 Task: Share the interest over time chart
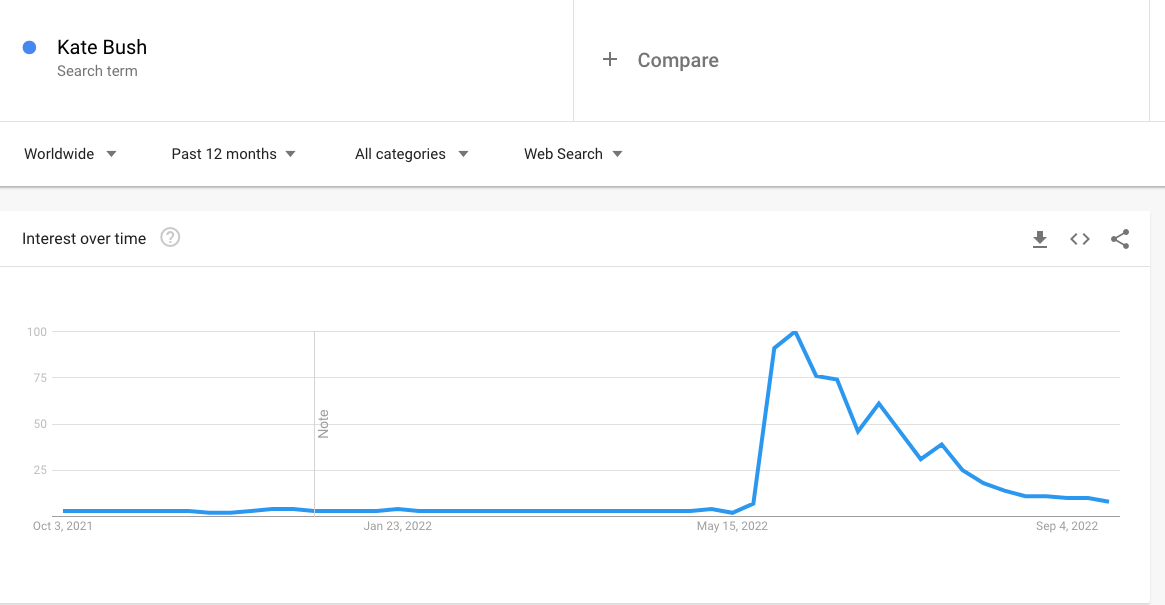[x=1120, y=239]
